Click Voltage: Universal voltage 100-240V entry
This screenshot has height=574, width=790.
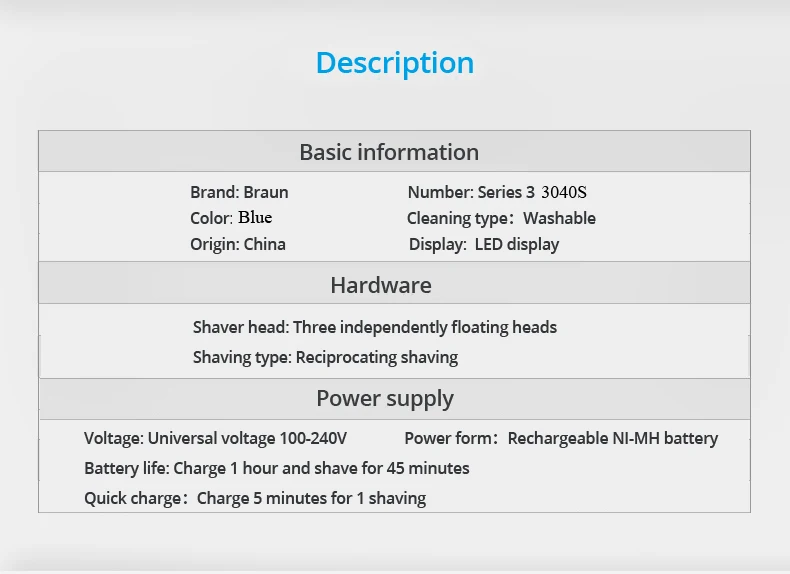[x=216, y=438]
